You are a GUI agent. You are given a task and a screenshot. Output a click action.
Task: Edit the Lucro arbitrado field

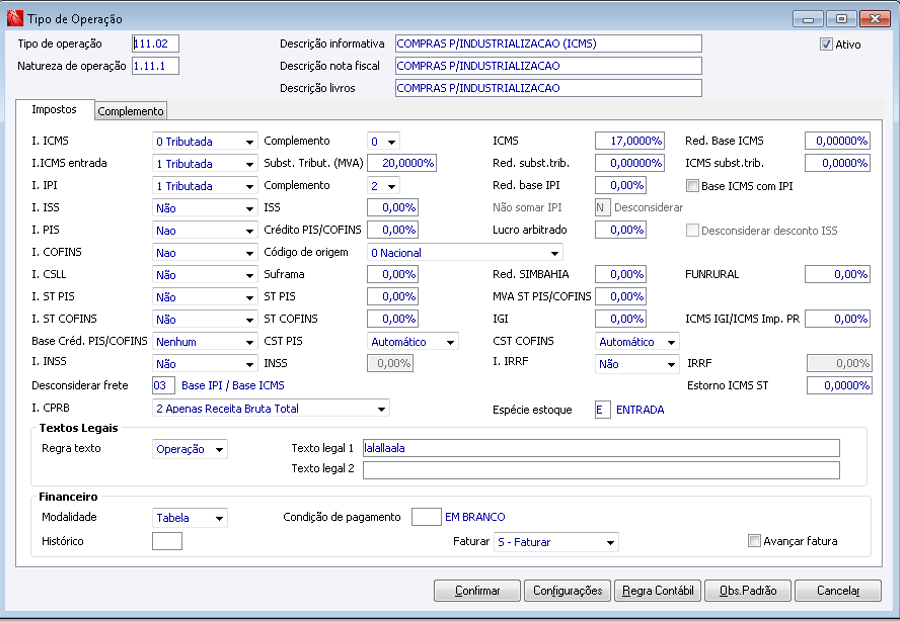[620, 230]
